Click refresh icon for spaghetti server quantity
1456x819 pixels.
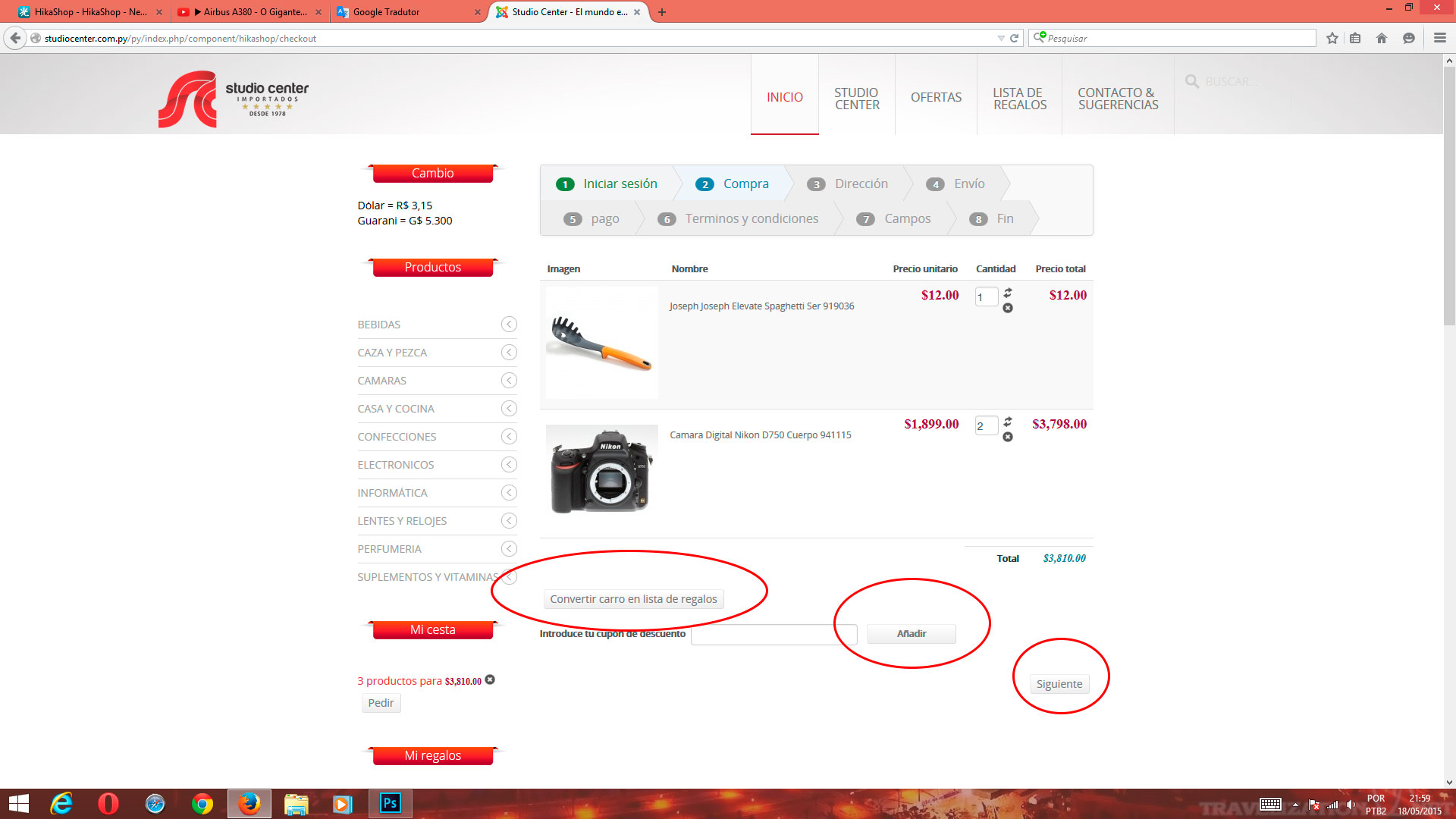pyautogui.click(x=1008, y=293)
